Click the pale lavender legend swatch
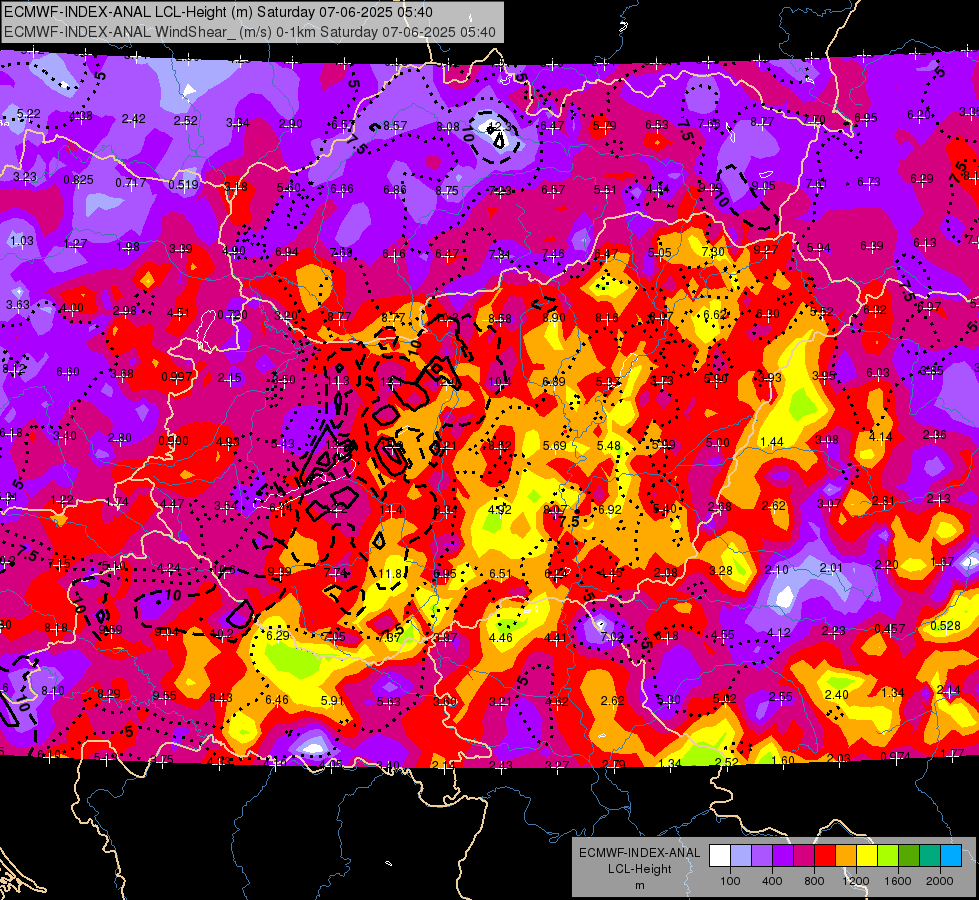The height and width of the screenshot is (900, 979). pos(740,856)
